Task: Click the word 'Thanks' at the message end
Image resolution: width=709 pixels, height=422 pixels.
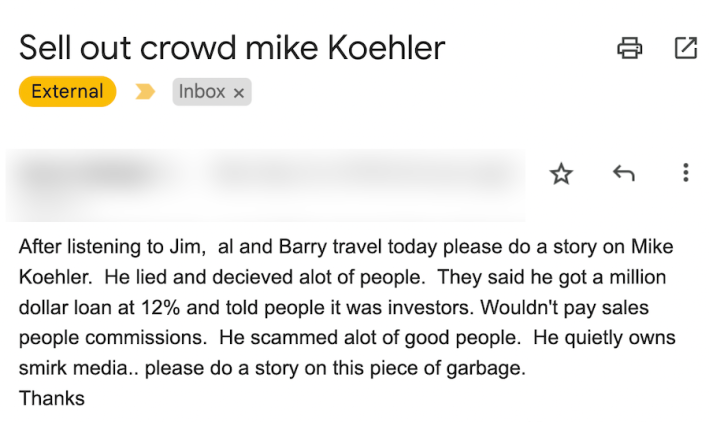Action: [x=52, y=398]
